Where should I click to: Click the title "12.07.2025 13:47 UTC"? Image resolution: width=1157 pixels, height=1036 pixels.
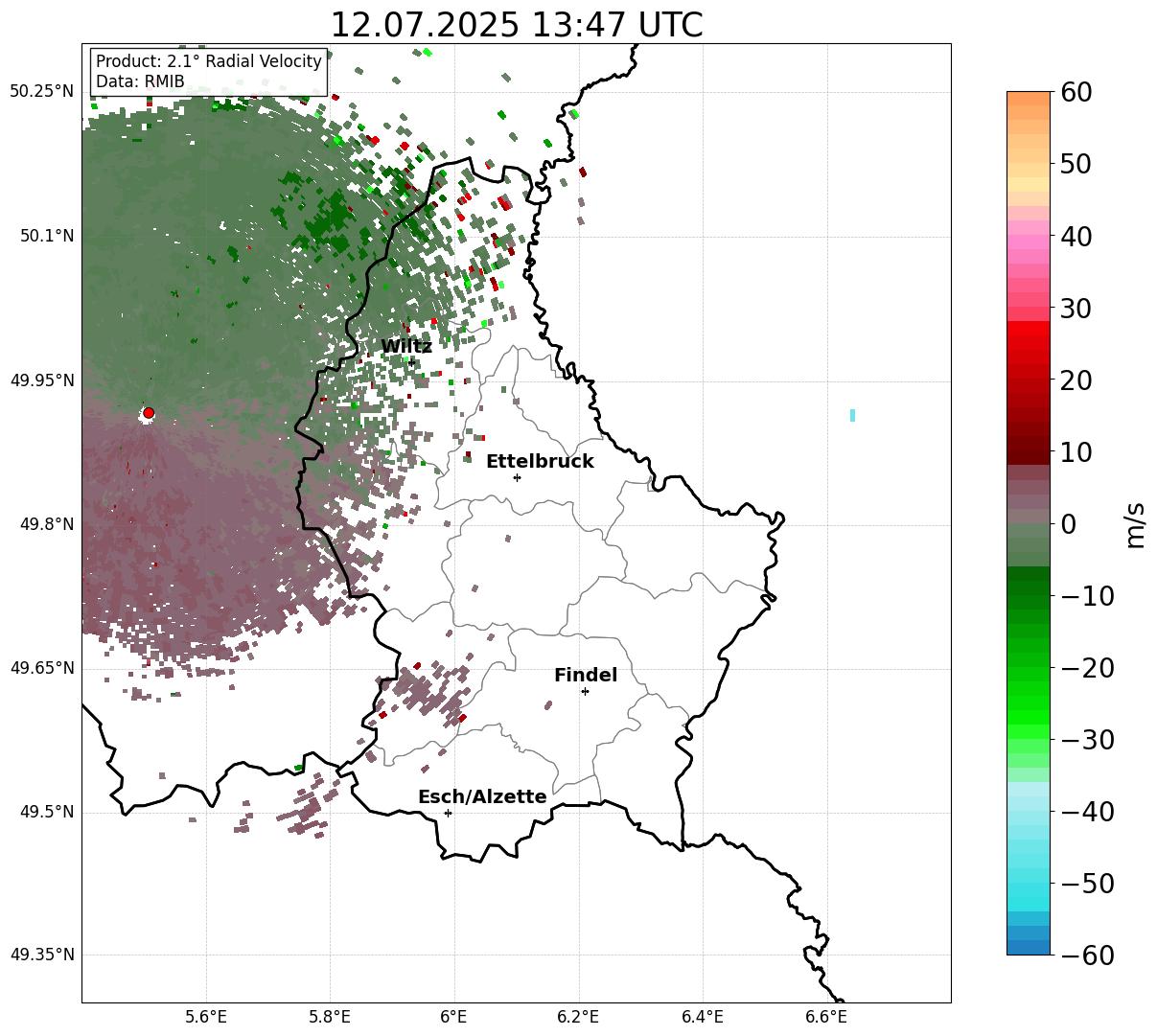tap(516, 25)
